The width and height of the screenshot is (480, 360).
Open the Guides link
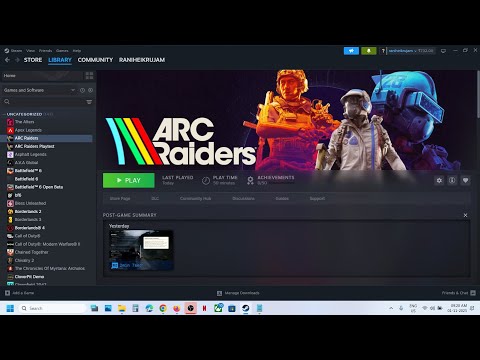click(282, 199)
